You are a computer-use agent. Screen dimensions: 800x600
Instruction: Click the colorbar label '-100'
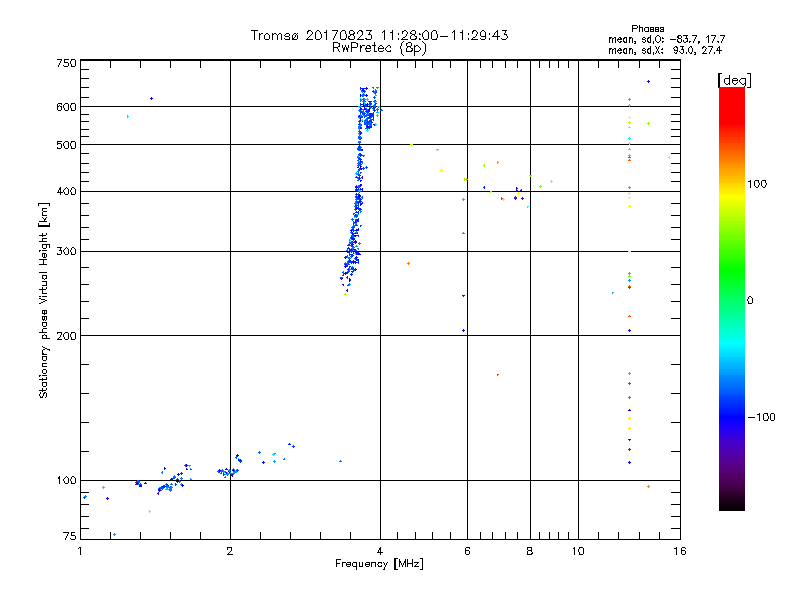coord(761,417)
